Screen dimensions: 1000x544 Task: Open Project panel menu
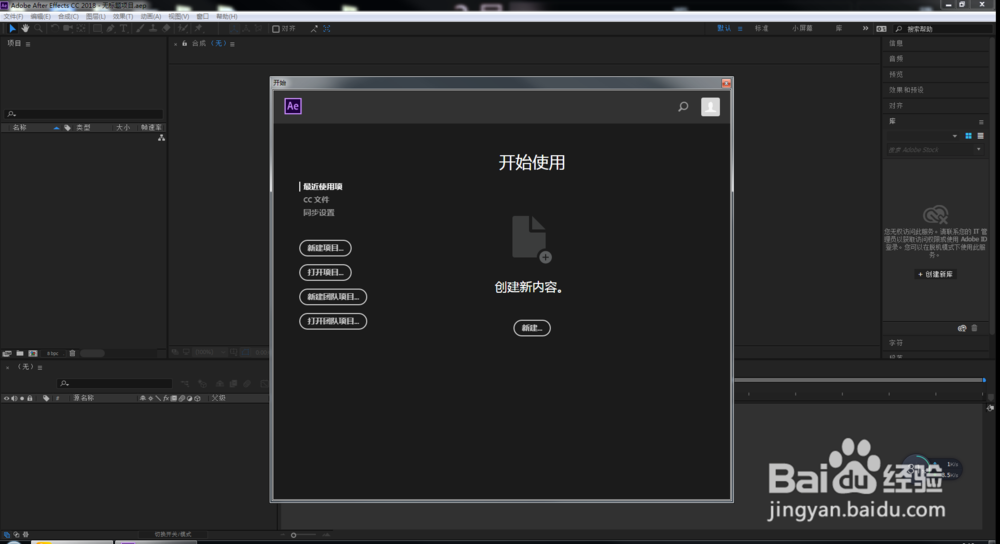coord(28,44)
